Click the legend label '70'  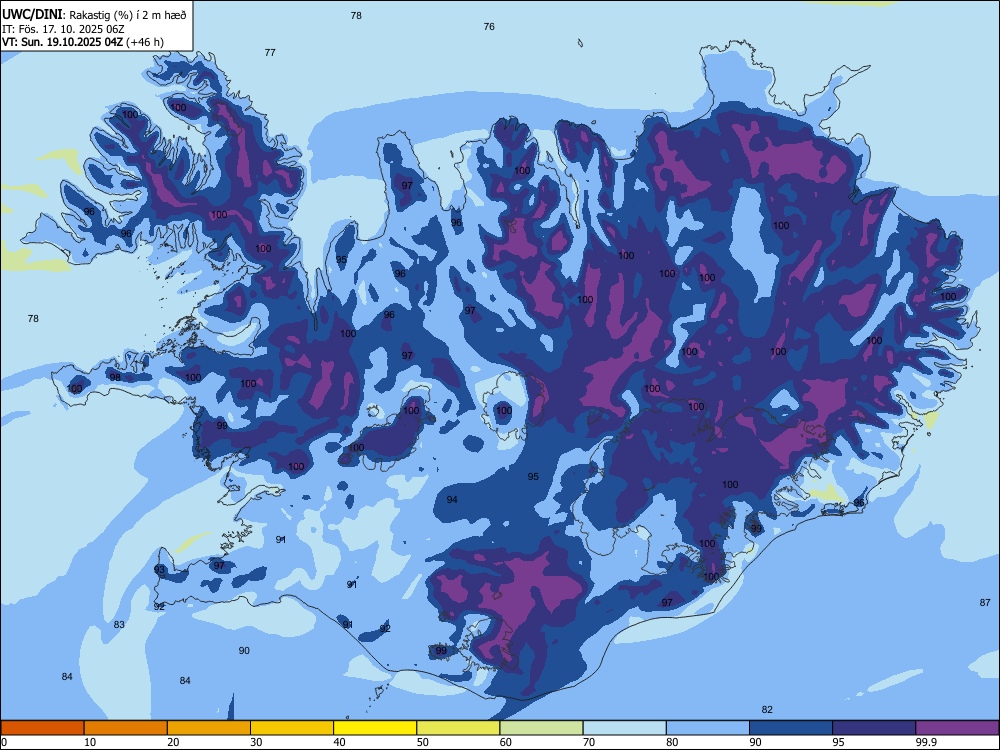pyautogui.click(x=589, y=742)
